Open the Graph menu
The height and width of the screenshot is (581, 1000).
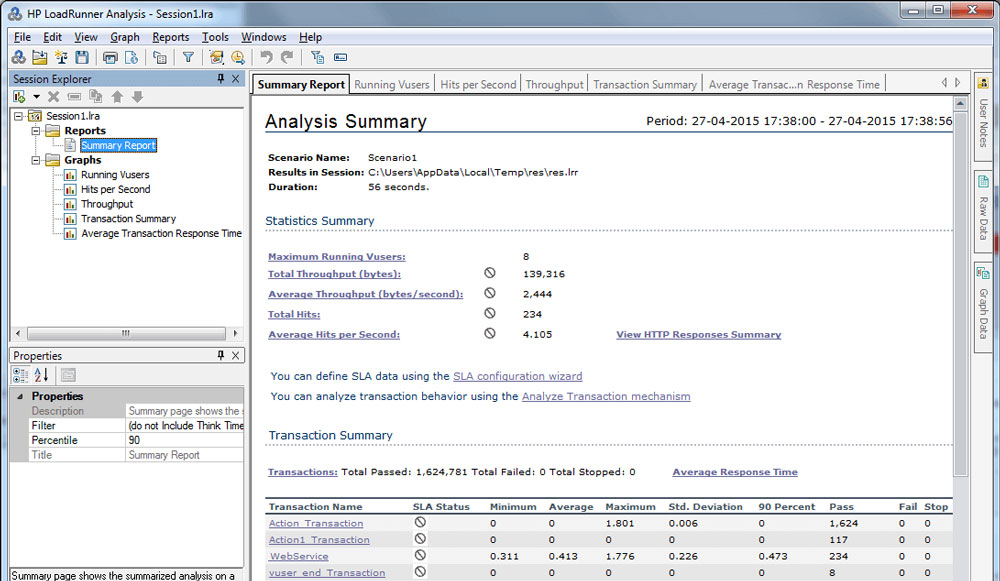[124, 37]
